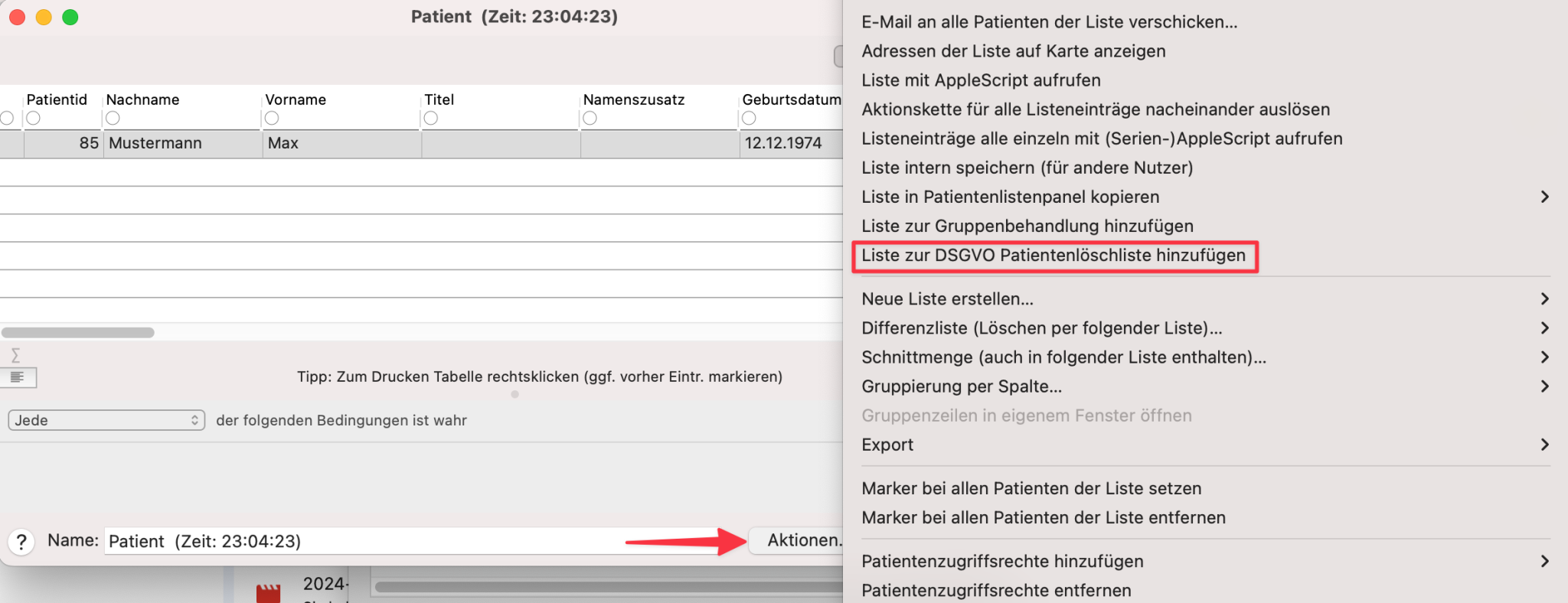Choose 'Marker bei allen Patienten der Liste setzen'
This screenshot has width=1568, height=603.
1031,488
